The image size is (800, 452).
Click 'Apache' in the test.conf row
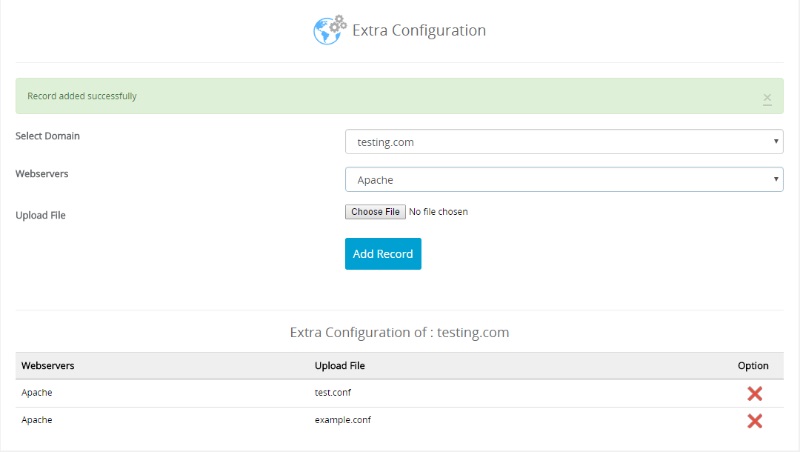(x=37, y=392)
